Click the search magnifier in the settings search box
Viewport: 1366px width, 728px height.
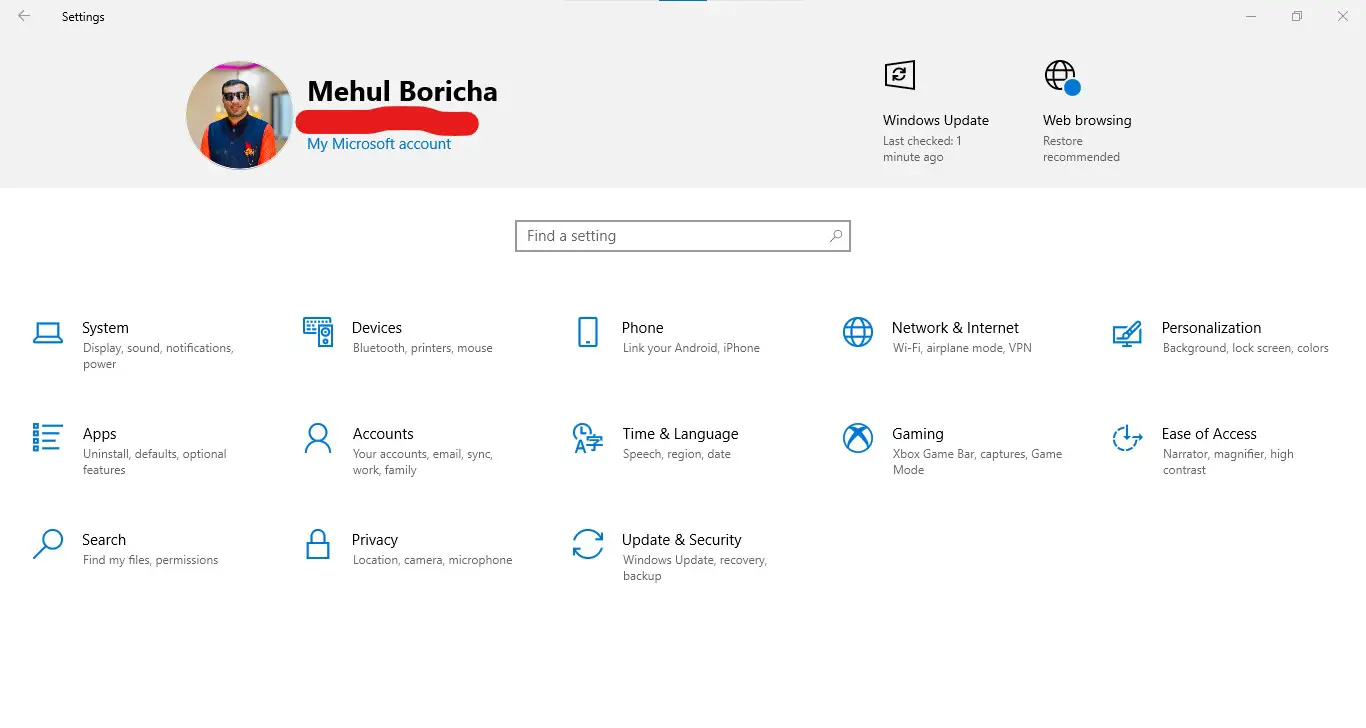pos(836,236)
